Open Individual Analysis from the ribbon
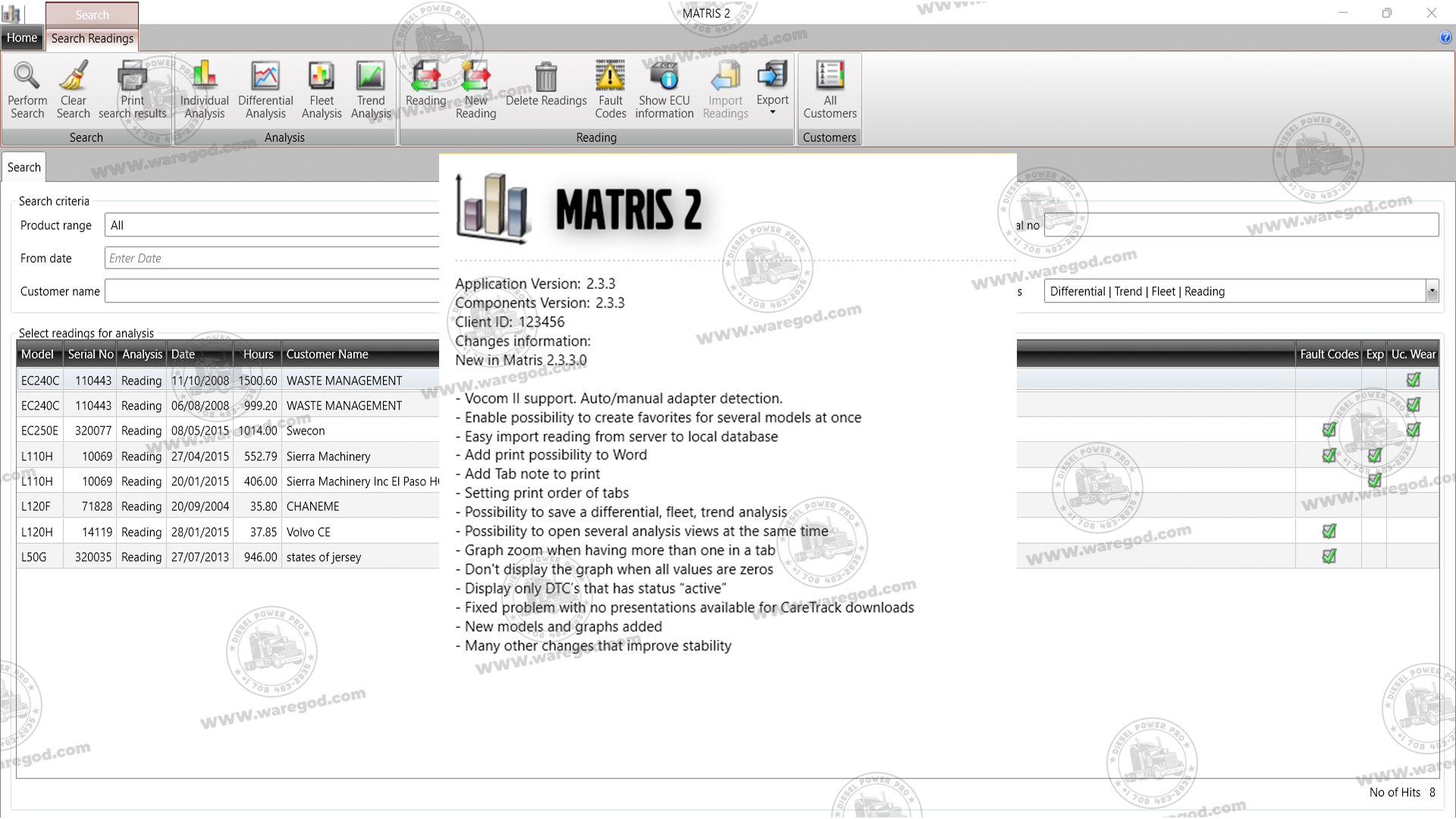1456x819 pixels. pyautogui.click(x=204, y=77)
